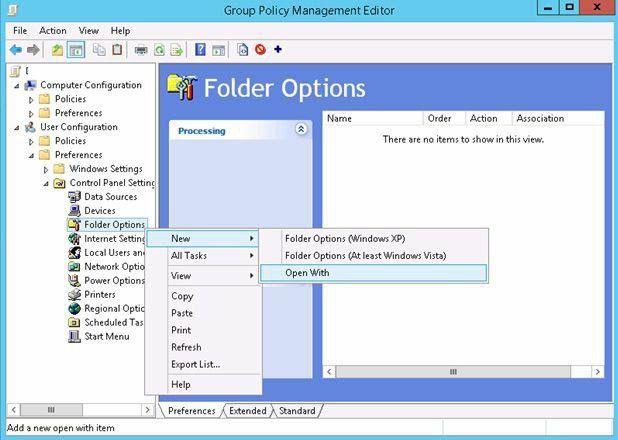
Task: Click the document icon left of the red icon
Action: pyautogui.click(x=242, y=50)
